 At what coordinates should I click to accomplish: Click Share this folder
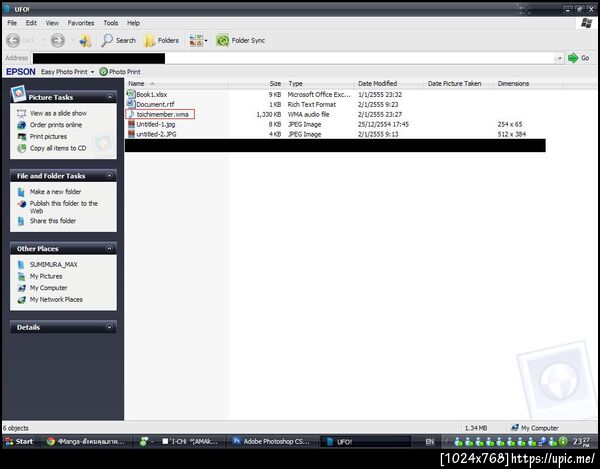point(53,221)
